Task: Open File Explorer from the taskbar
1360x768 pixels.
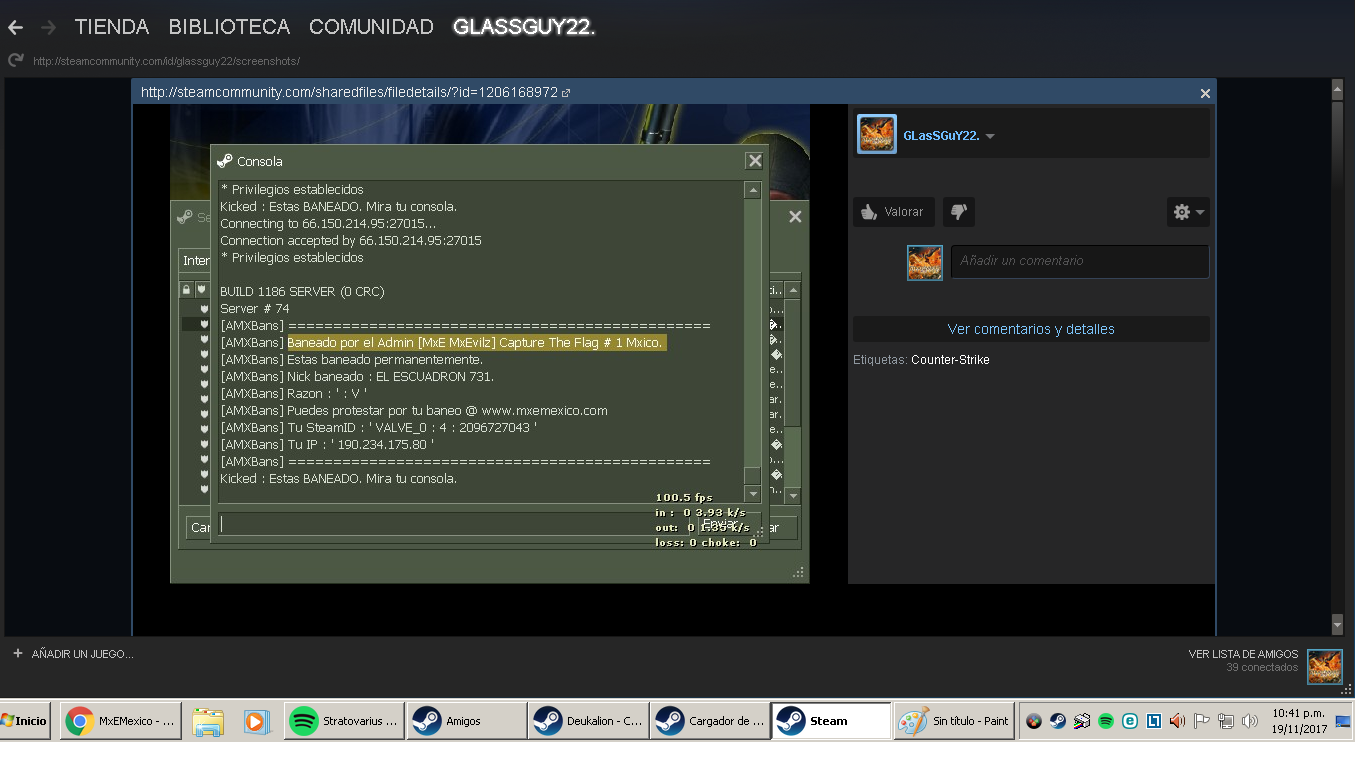Action: [x=208, y=721]
